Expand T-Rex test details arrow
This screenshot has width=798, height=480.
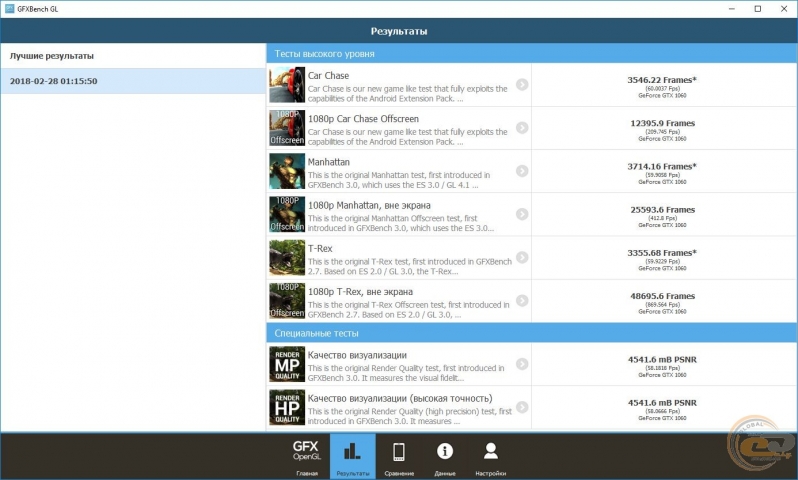click(x=522, y=258)
